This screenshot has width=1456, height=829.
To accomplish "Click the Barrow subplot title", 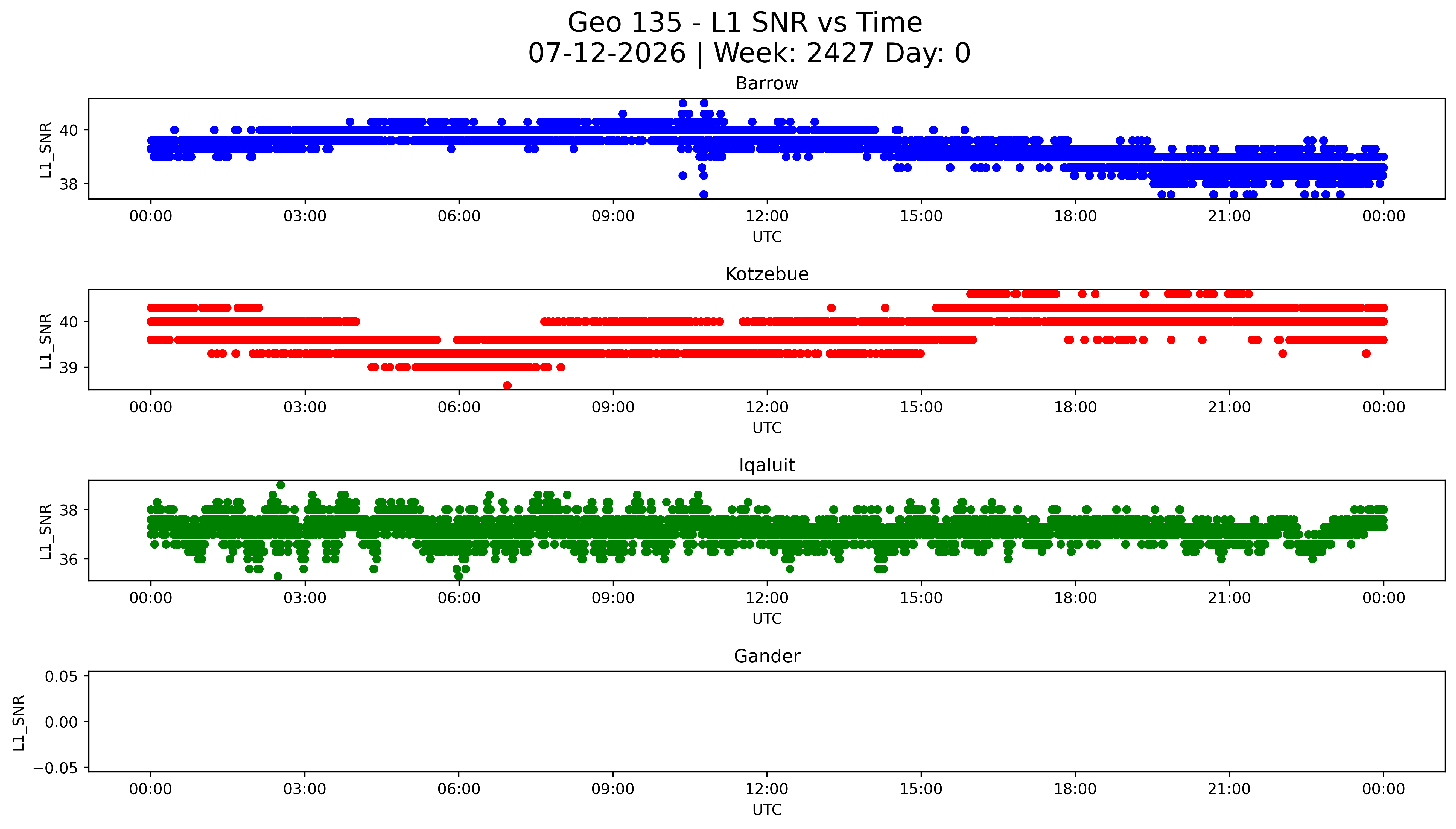I will [x=766, y=83].
